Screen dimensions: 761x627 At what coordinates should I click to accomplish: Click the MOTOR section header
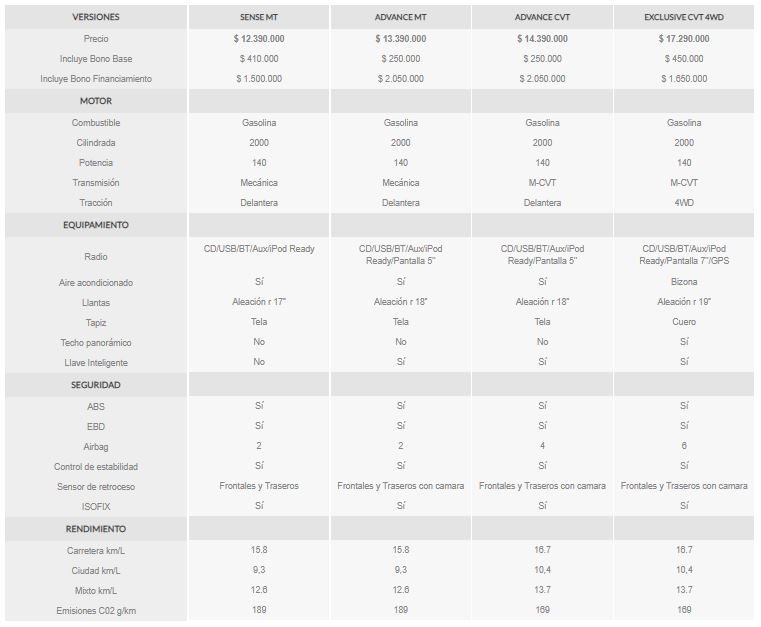[x=96, y=101]
